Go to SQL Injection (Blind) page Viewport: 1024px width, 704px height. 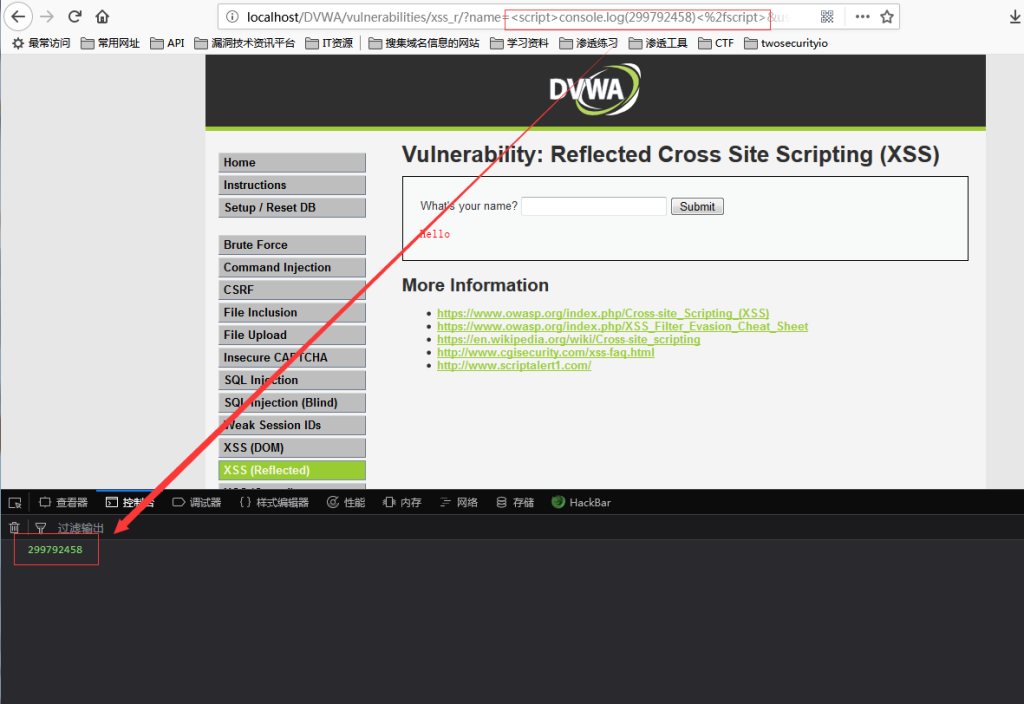[292, 402]
